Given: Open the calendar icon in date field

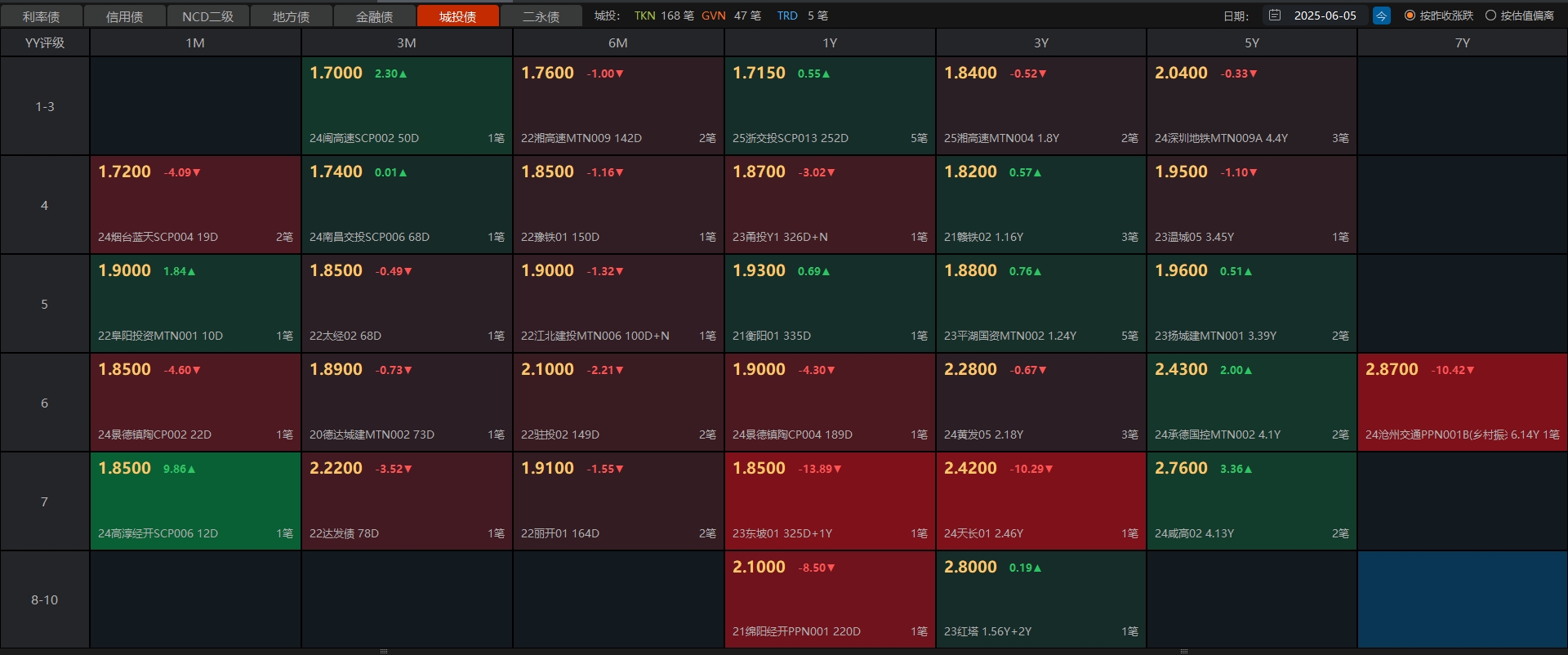Looking at the screenshot, I should point(1274,16).
